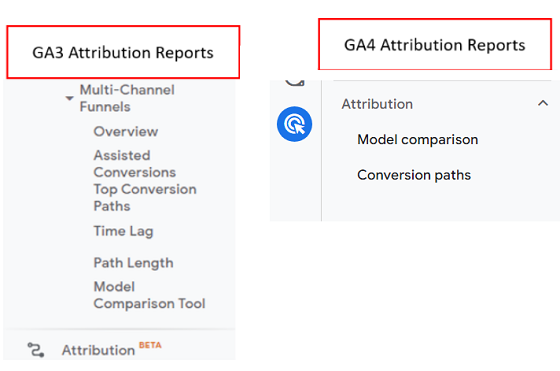Image resolution: width=560 pixels, height=371 pixels.
Task: Open Attribution BETA section in GA3
Action: pyautogui.click(x=112, y=350)
